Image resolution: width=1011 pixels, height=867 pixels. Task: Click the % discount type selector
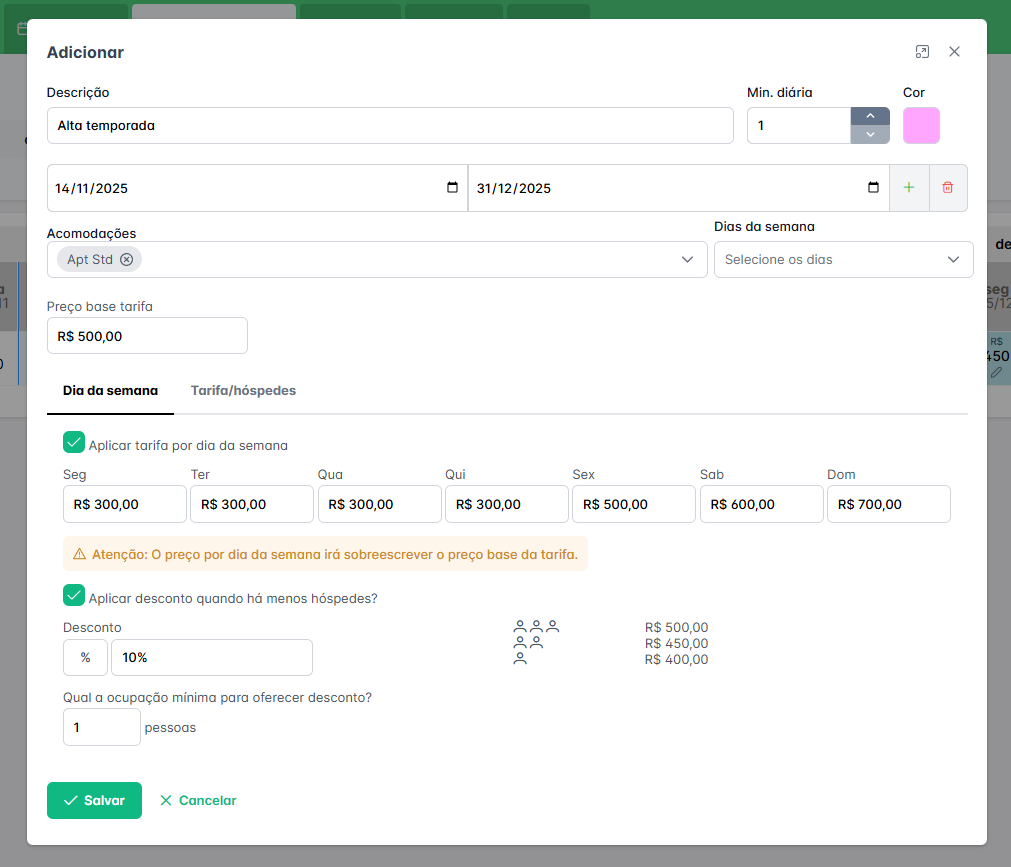coord(86,658)
